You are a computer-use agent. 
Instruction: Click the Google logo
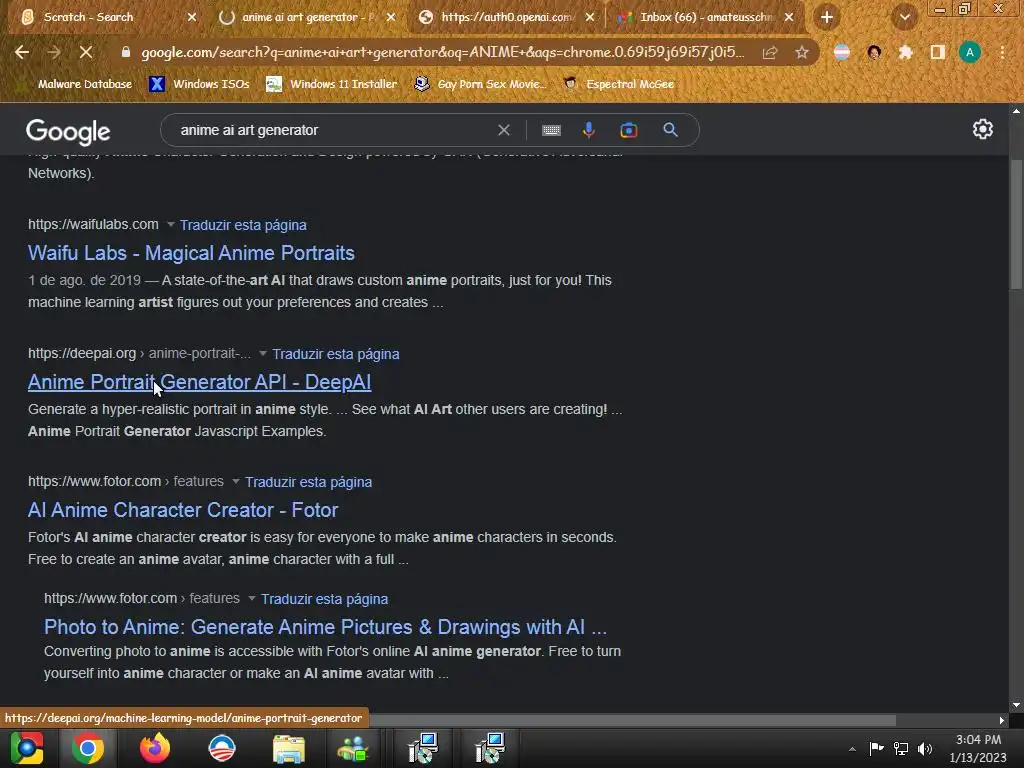pos(68,131)
